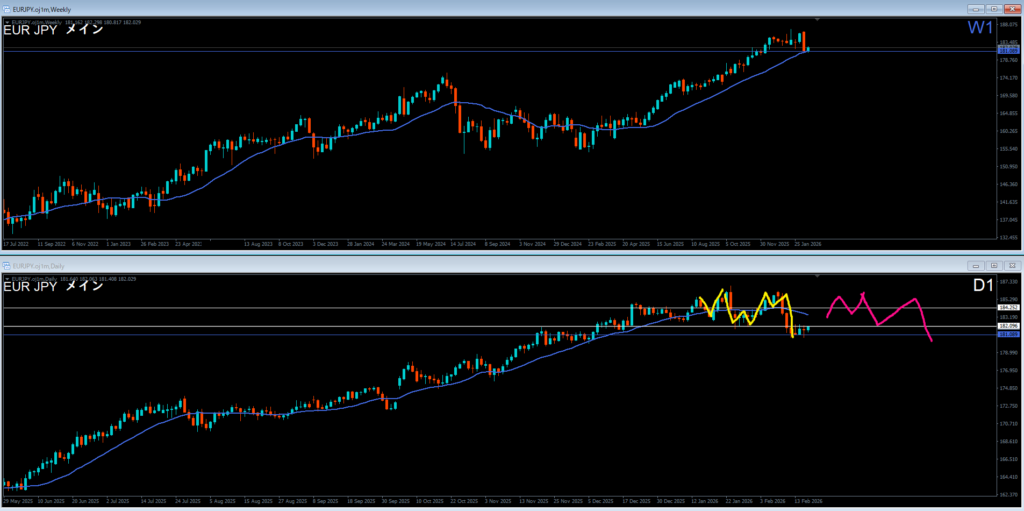
Task: Activate the EURJPY Weekly window title bar
Action: coord(400,8)
